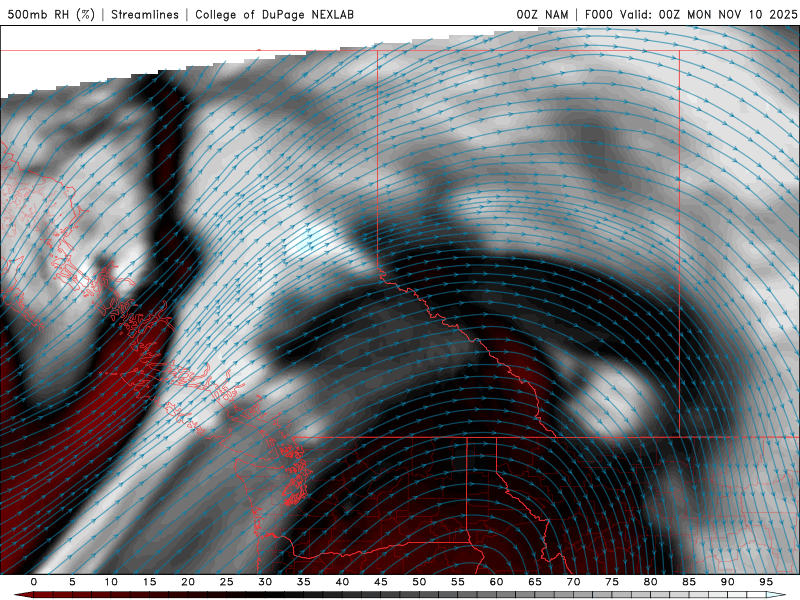Click the 0 label on color scale
800x600 pixels.
coord(34,582)
